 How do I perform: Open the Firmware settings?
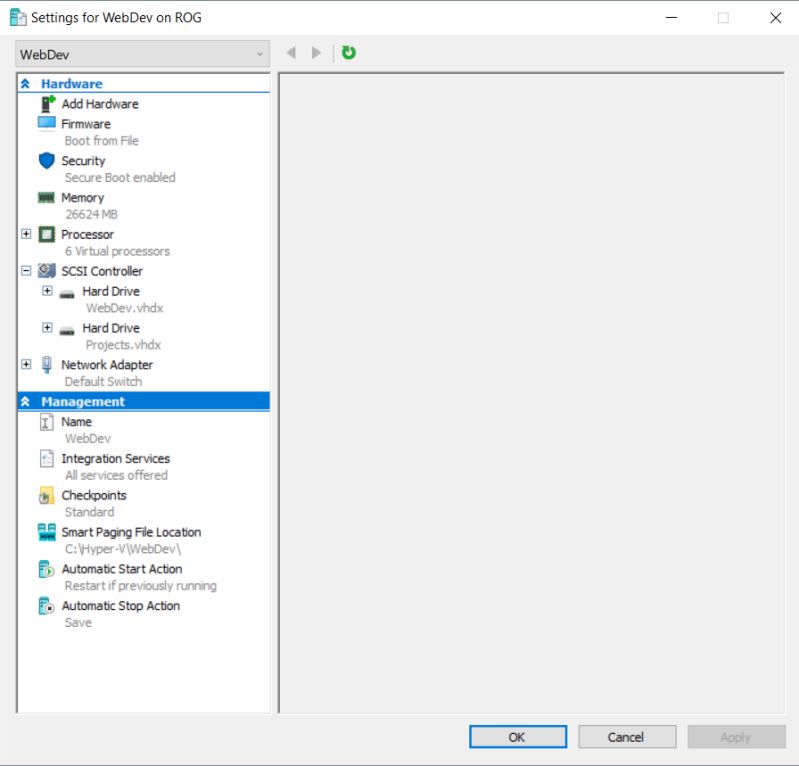point(86,124)
